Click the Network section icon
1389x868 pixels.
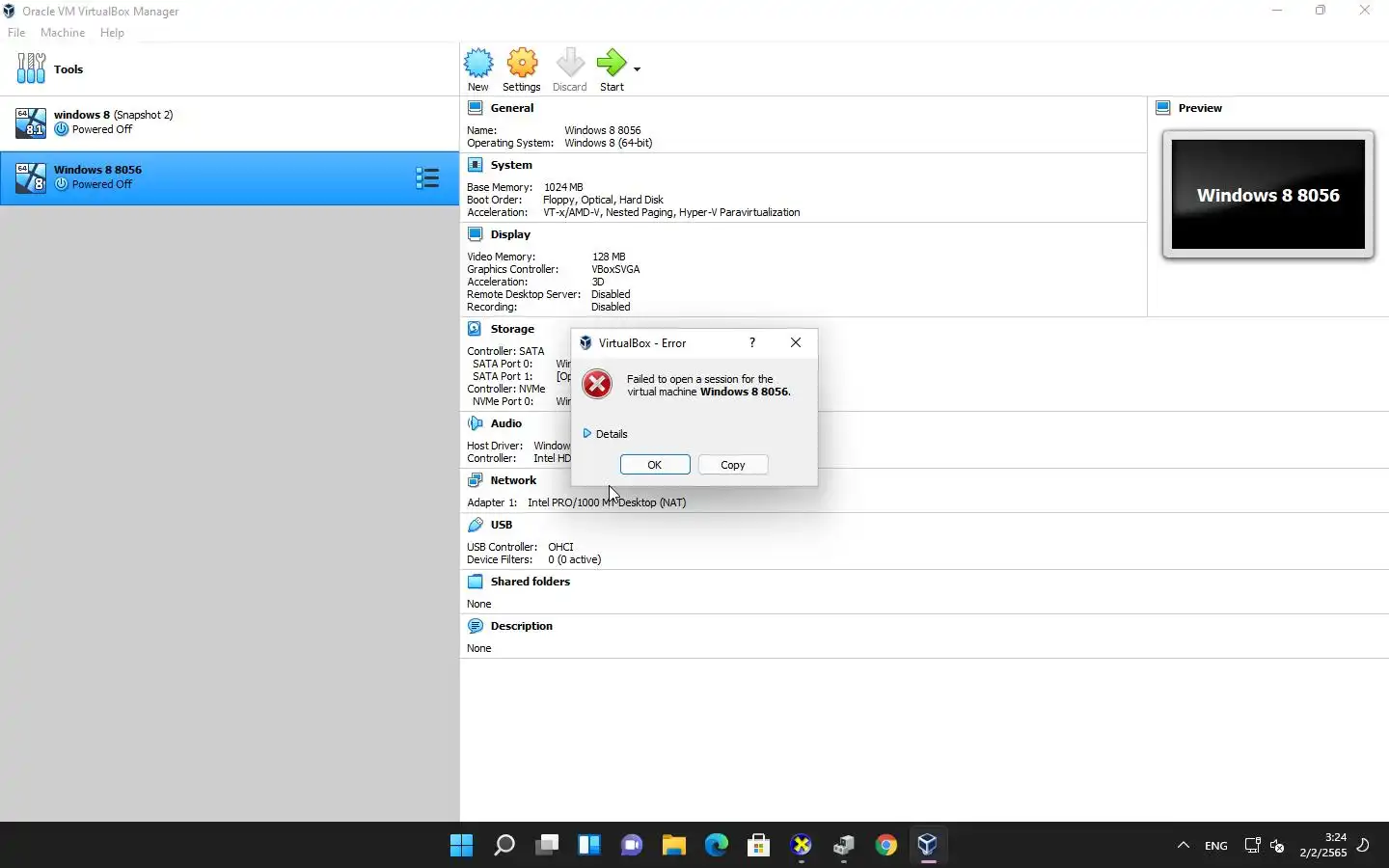[x=476, y=480]
